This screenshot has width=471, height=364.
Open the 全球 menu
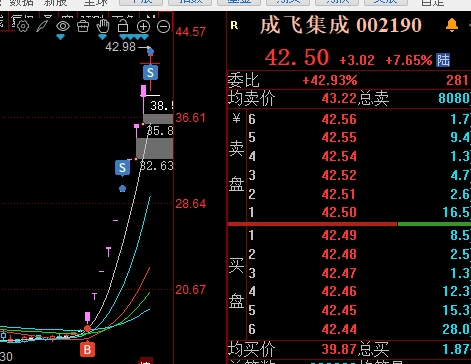[96, 3]
